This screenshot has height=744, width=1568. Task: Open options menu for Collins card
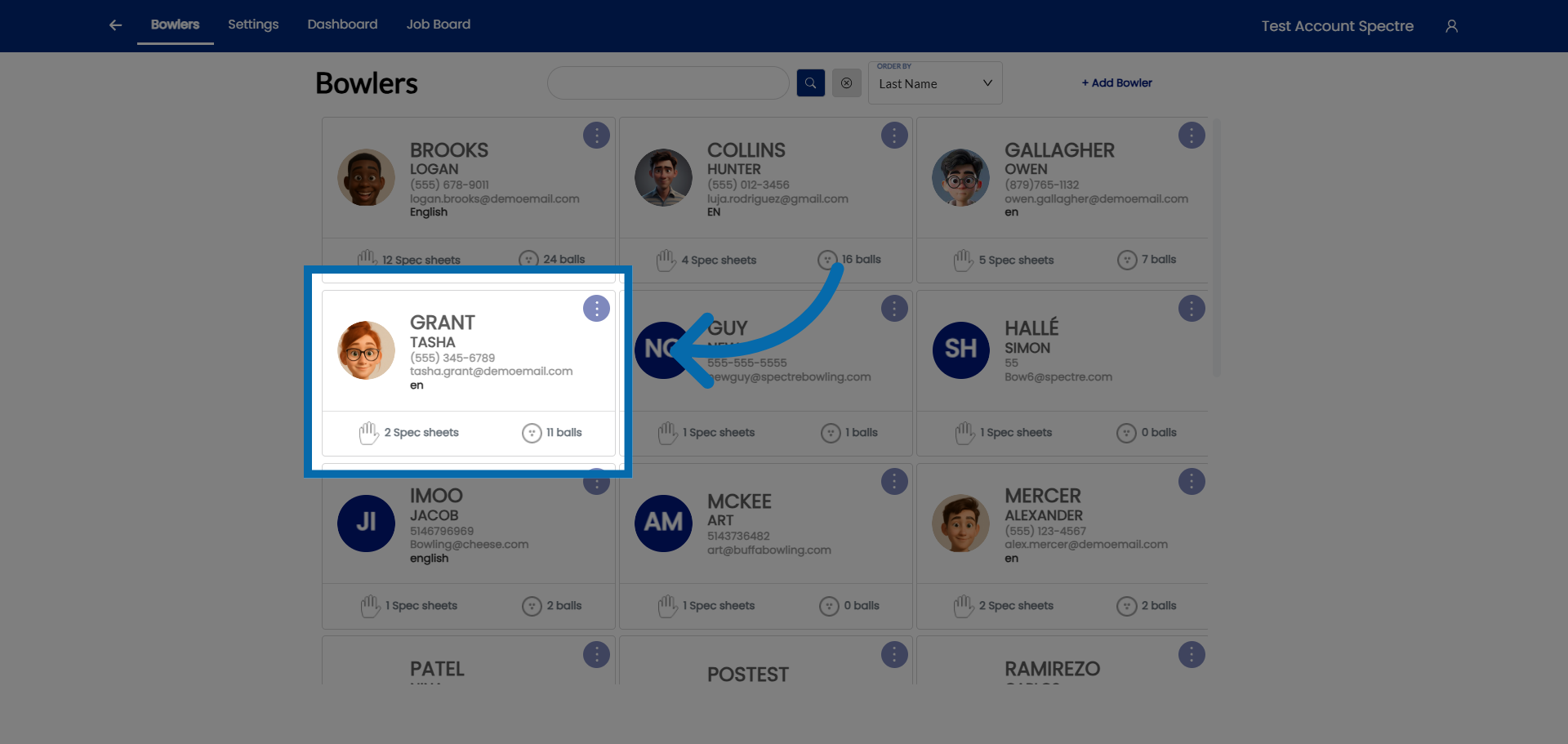[894, 136]
